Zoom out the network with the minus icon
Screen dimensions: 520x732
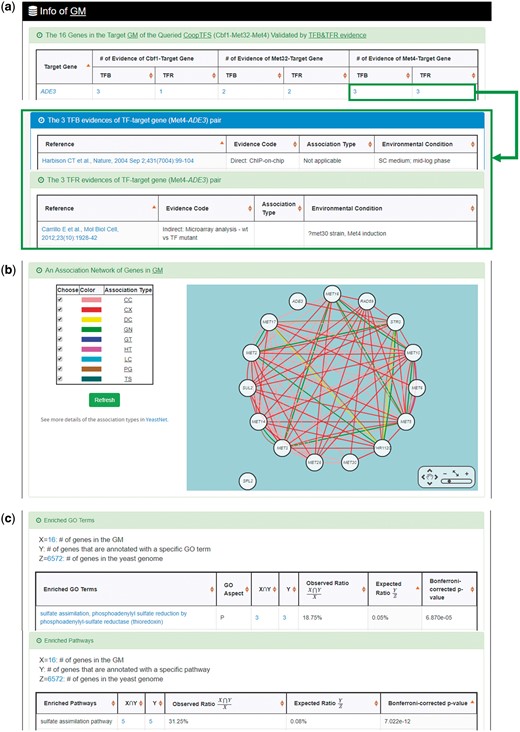pyautogui.click(x=444, y=473)
